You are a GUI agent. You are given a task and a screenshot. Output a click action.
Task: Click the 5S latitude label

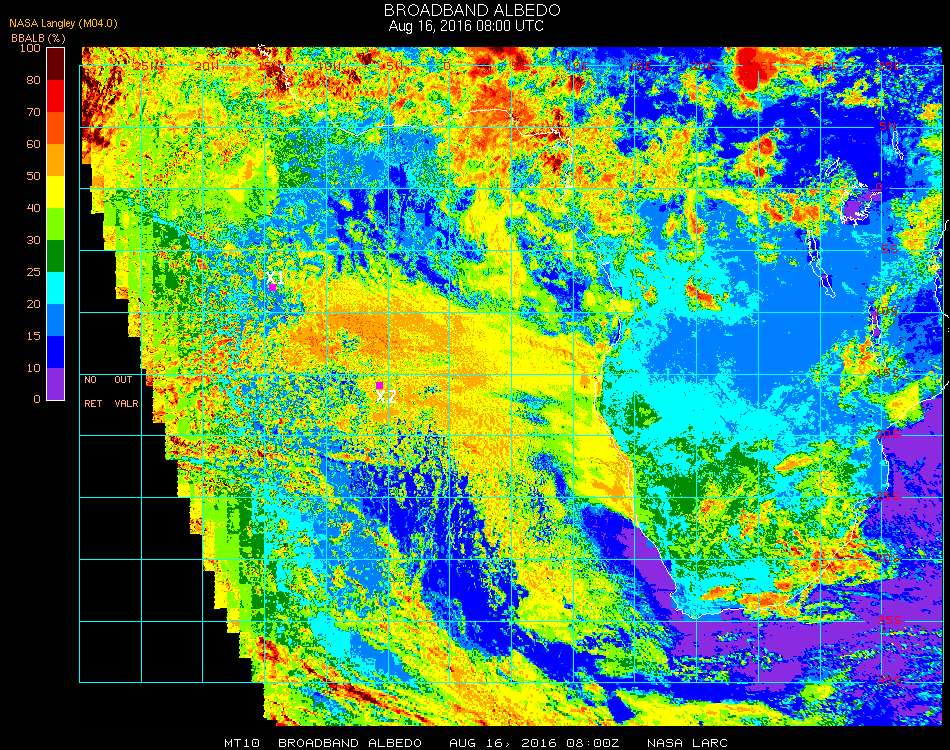pyautogui.click(x=889, y=250)
